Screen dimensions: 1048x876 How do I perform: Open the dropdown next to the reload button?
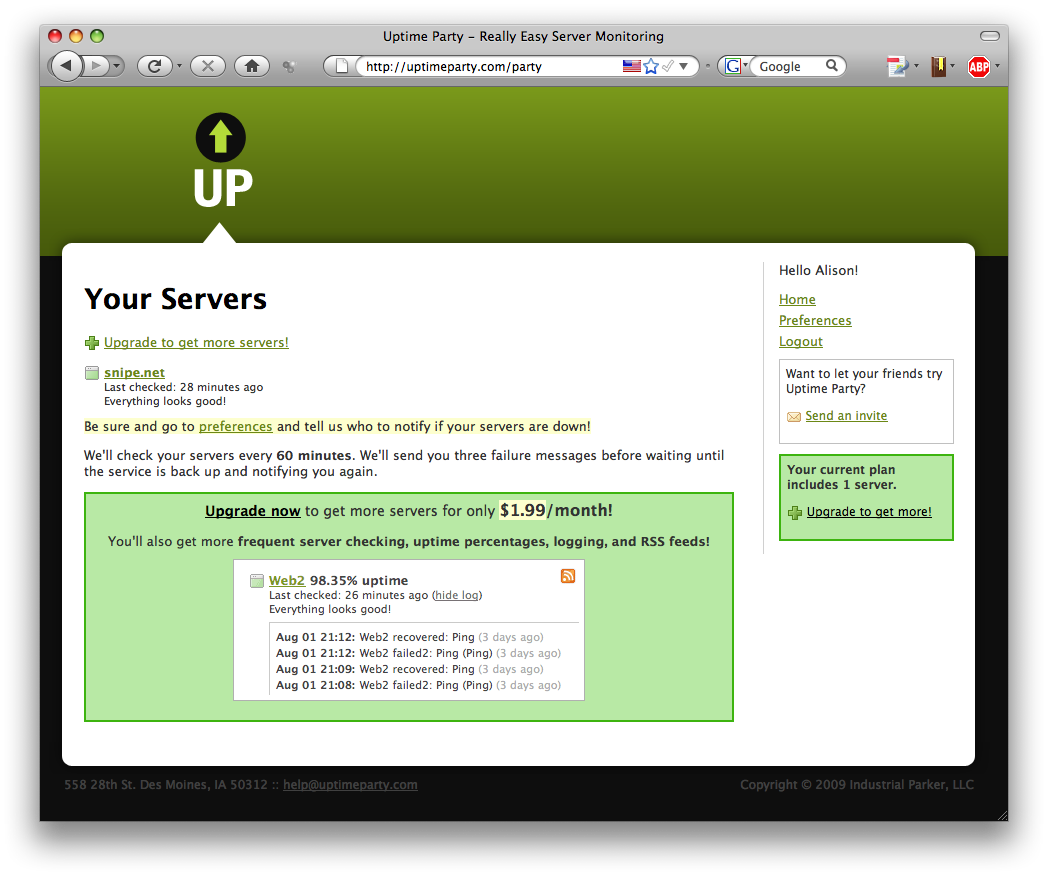179,66
